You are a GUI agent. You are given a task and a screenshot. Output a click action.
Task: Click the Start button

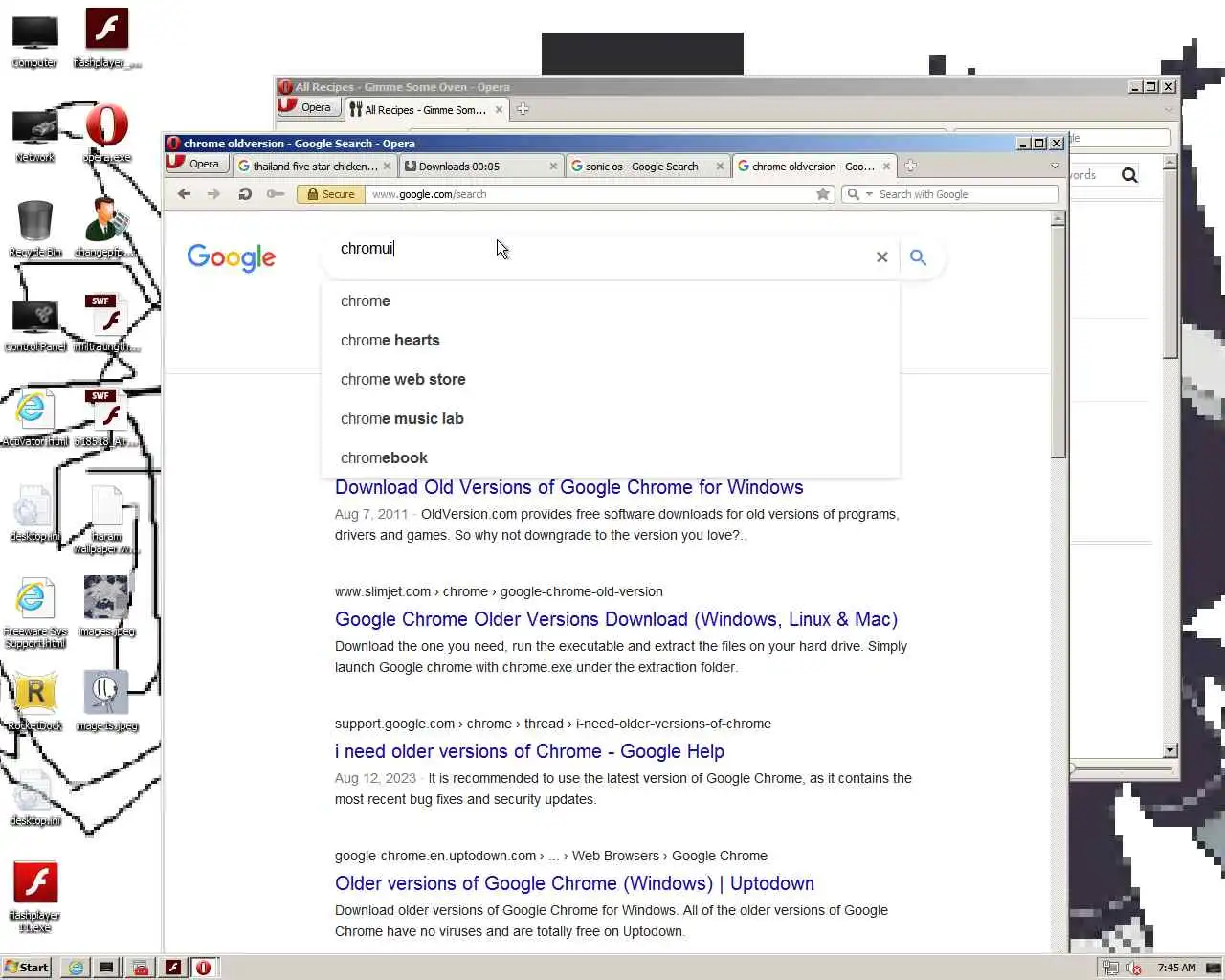[x=27, y=967]
